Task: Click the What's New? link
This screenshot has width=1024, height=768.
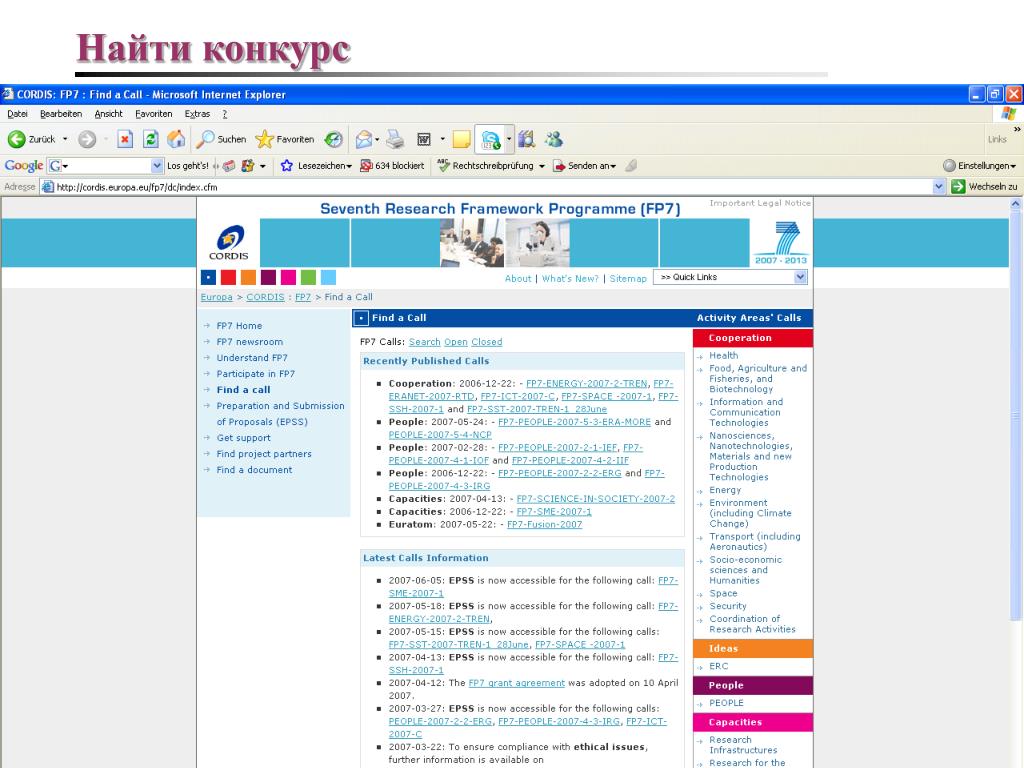Action: click(570, 279)
